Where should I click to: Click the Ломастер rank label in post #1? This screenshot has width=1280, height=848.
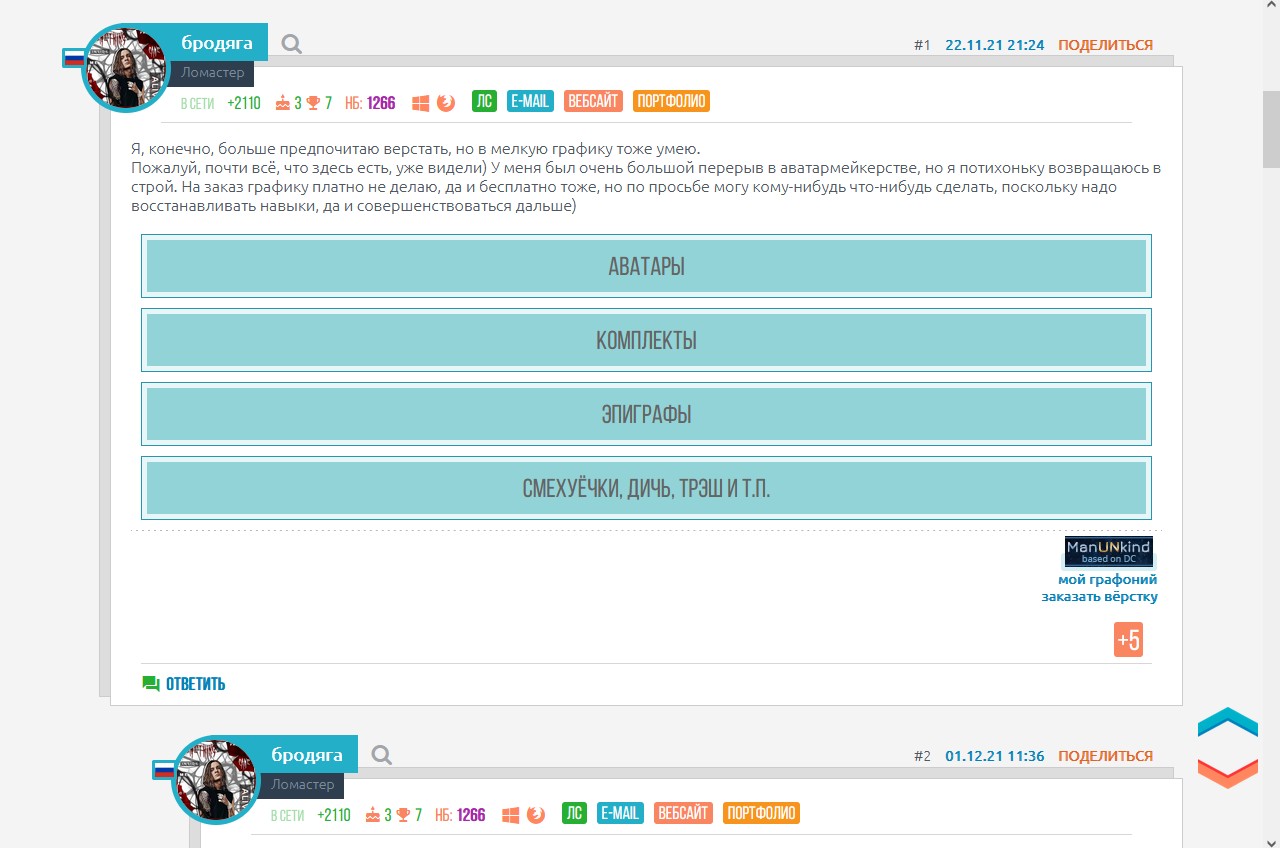[211, 73]
